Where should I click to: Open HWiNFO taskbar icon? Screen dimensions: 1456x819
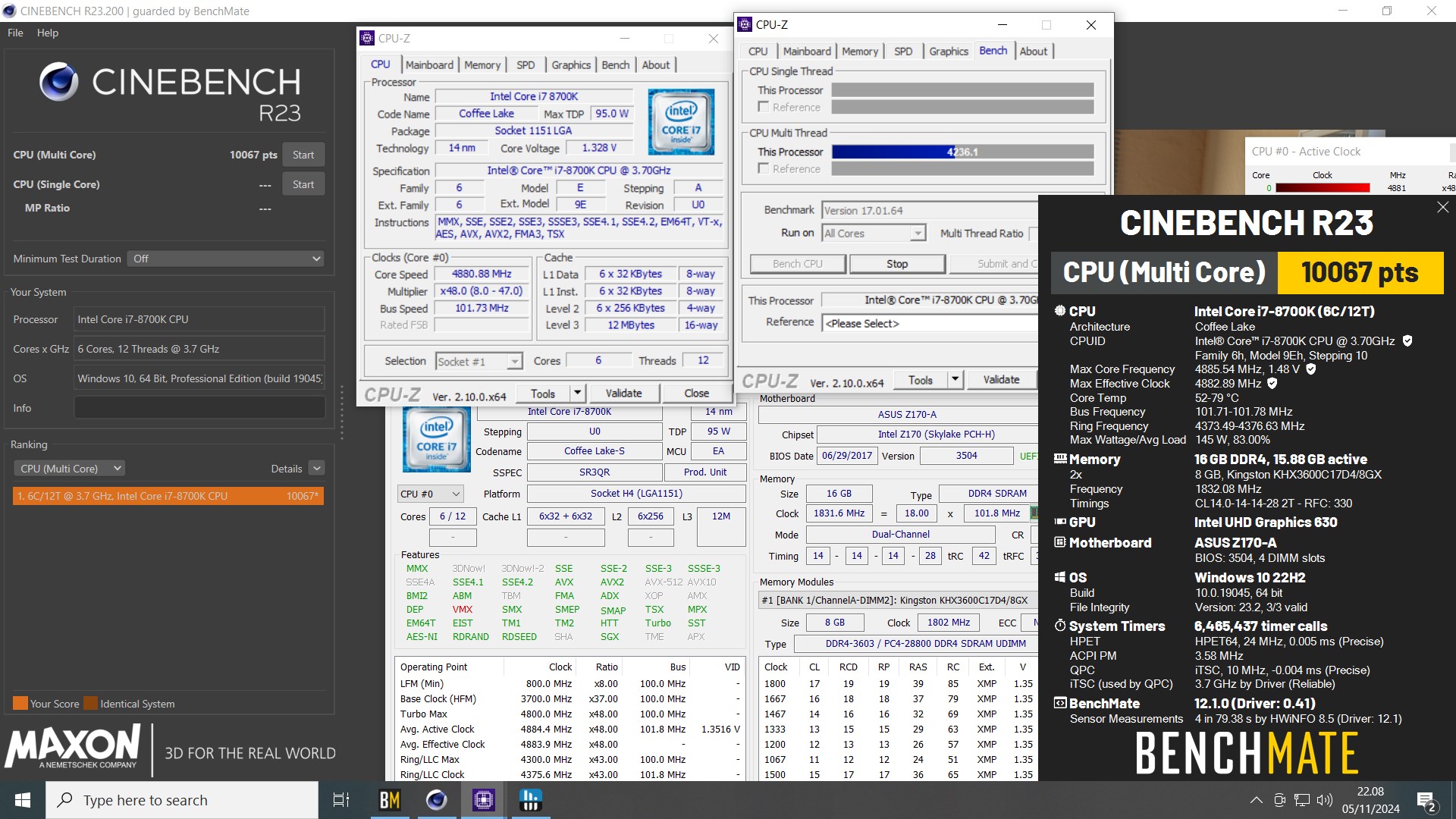(x=531, y=800)
